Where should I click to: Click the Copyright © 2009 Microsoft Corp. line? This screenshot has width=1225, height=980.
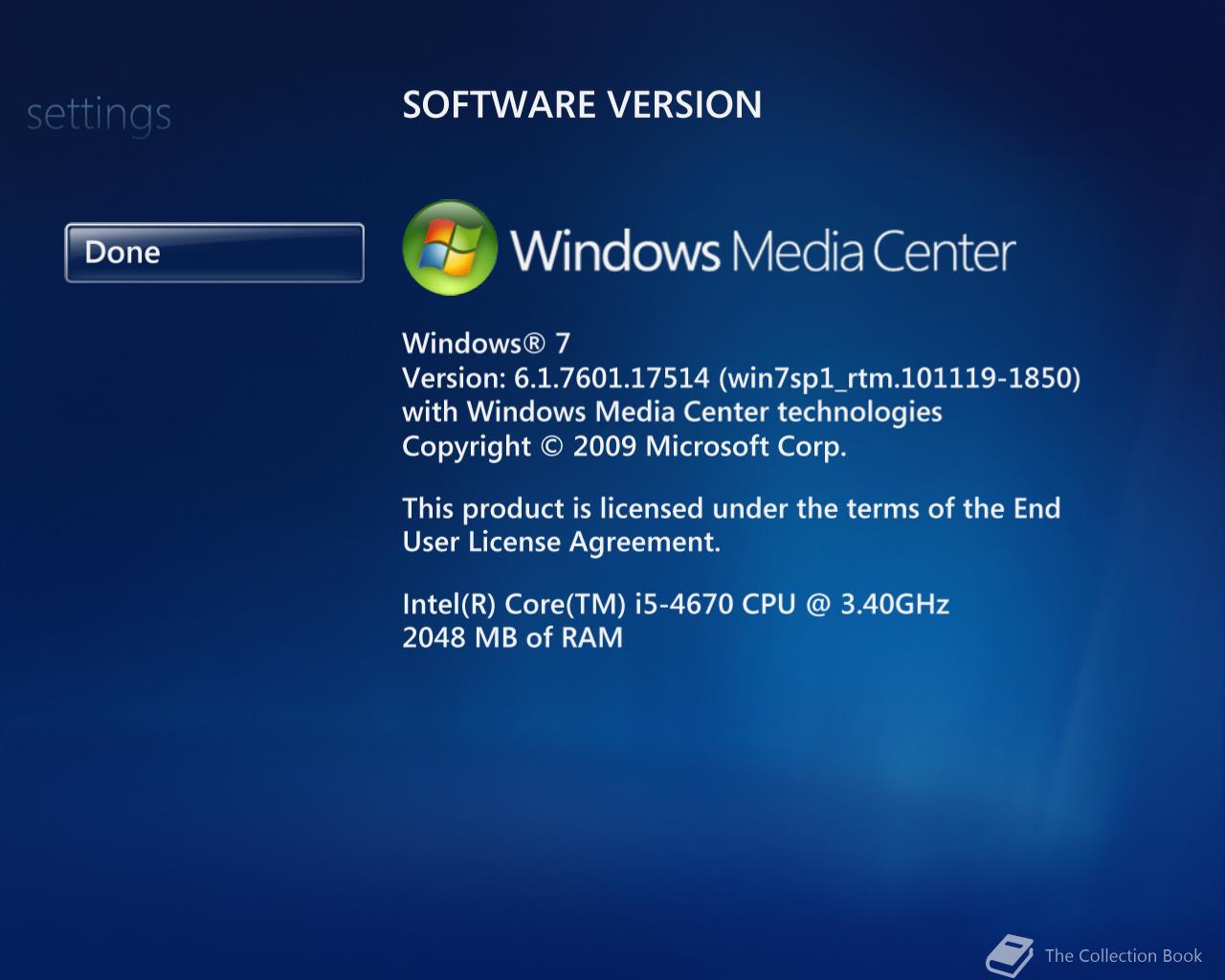click(x=624, y=446)
